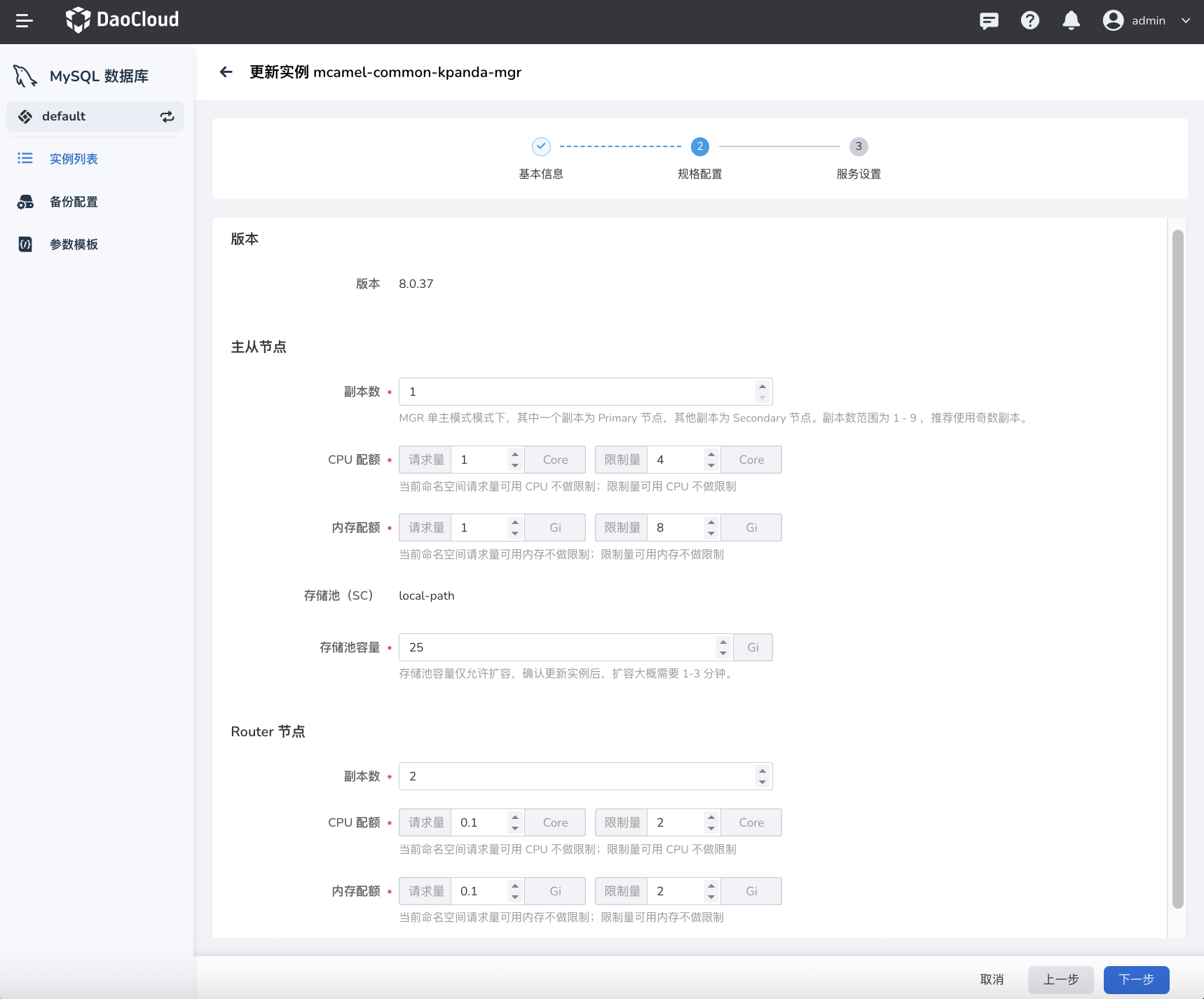Click the MySQL dolphin icon
1204x999 pixels.
pos(25,76)
